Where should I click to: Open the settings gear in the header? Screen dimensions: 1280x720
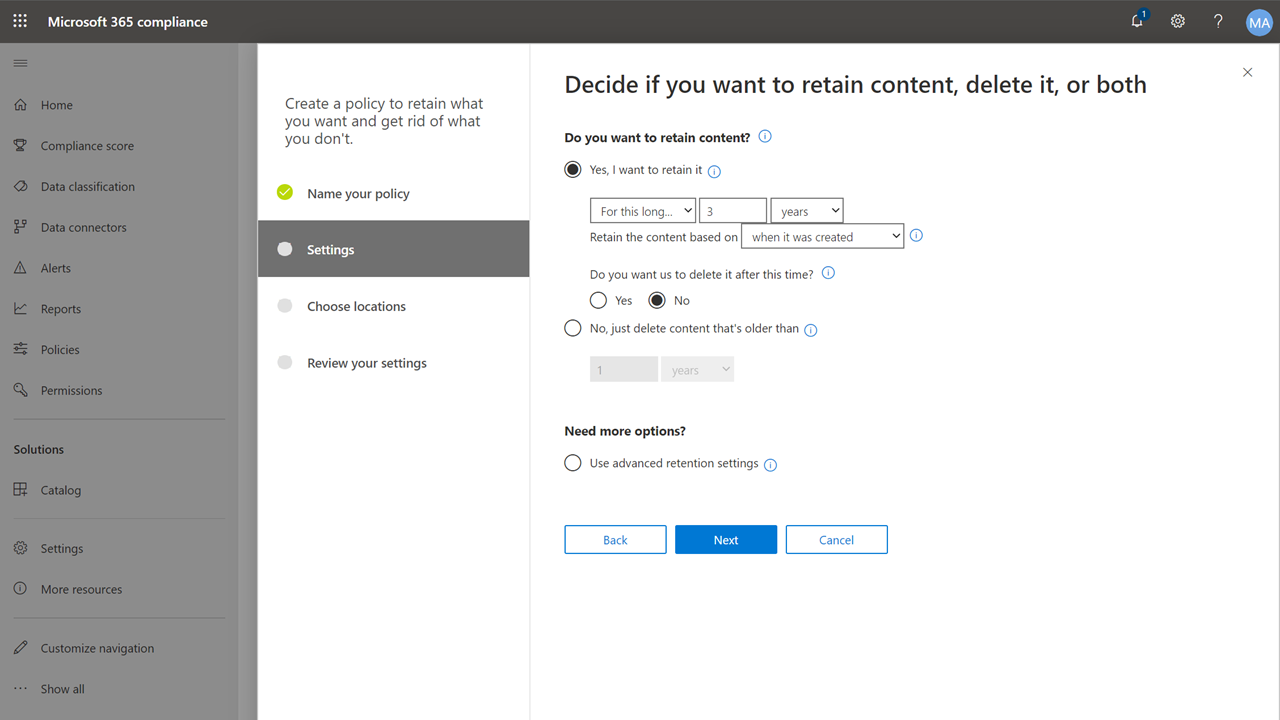(1178, 21)
